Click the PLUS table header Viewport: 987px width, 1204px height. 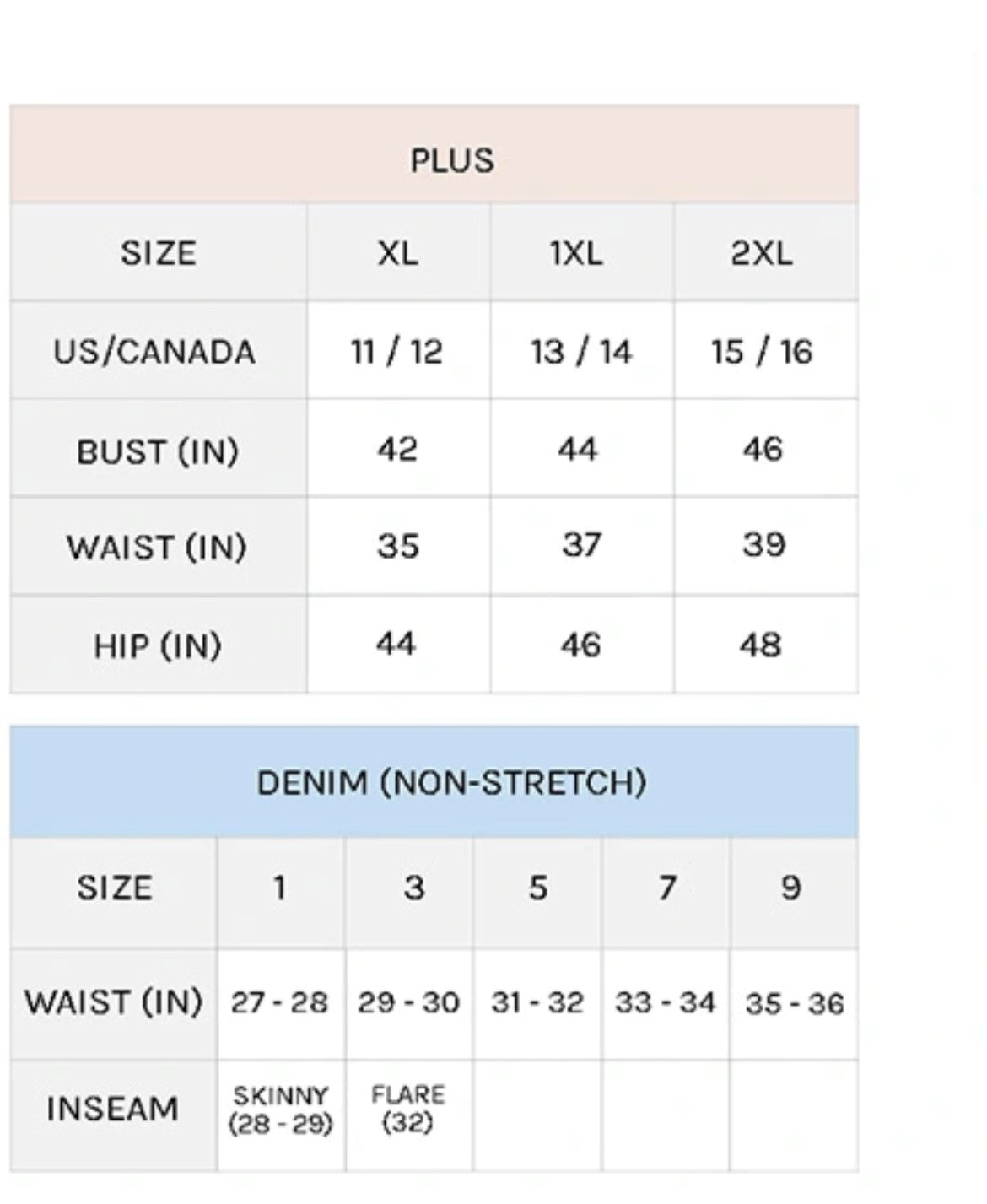click(x=451, y=160)
